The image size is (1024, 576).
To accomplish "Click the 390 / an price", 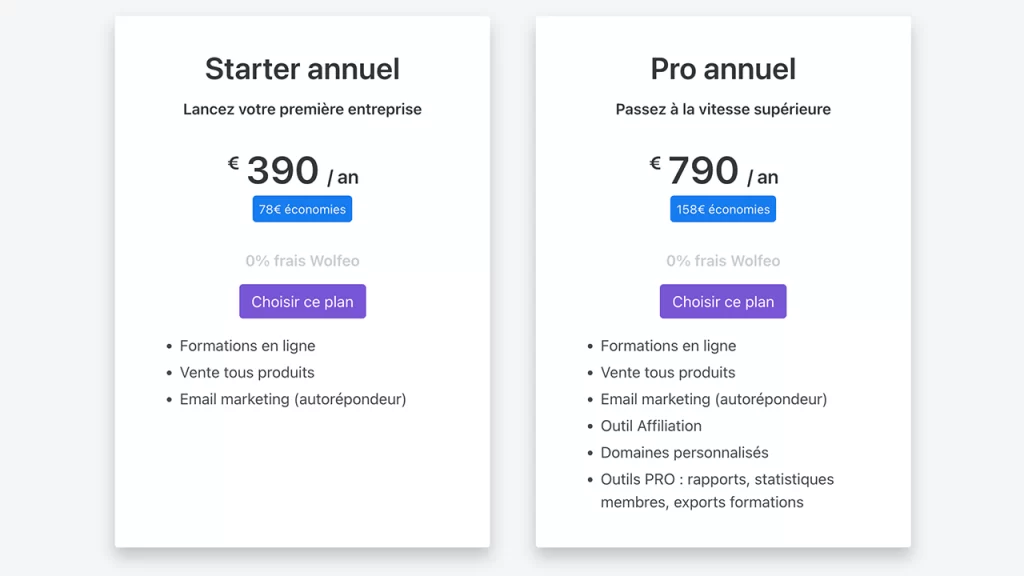I will pos(302,170).
